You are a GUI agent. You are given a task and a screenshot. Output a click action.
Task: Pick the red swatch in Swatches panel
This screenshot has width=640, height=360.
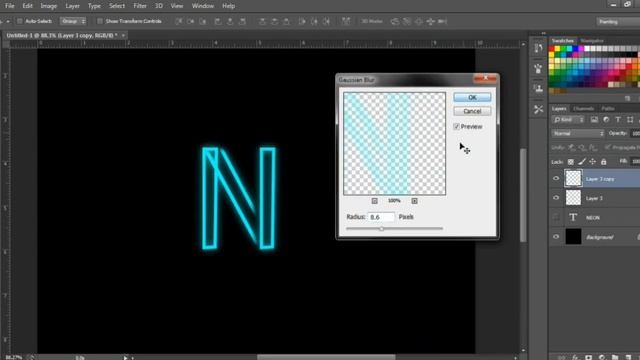click(x=552, y=49)
